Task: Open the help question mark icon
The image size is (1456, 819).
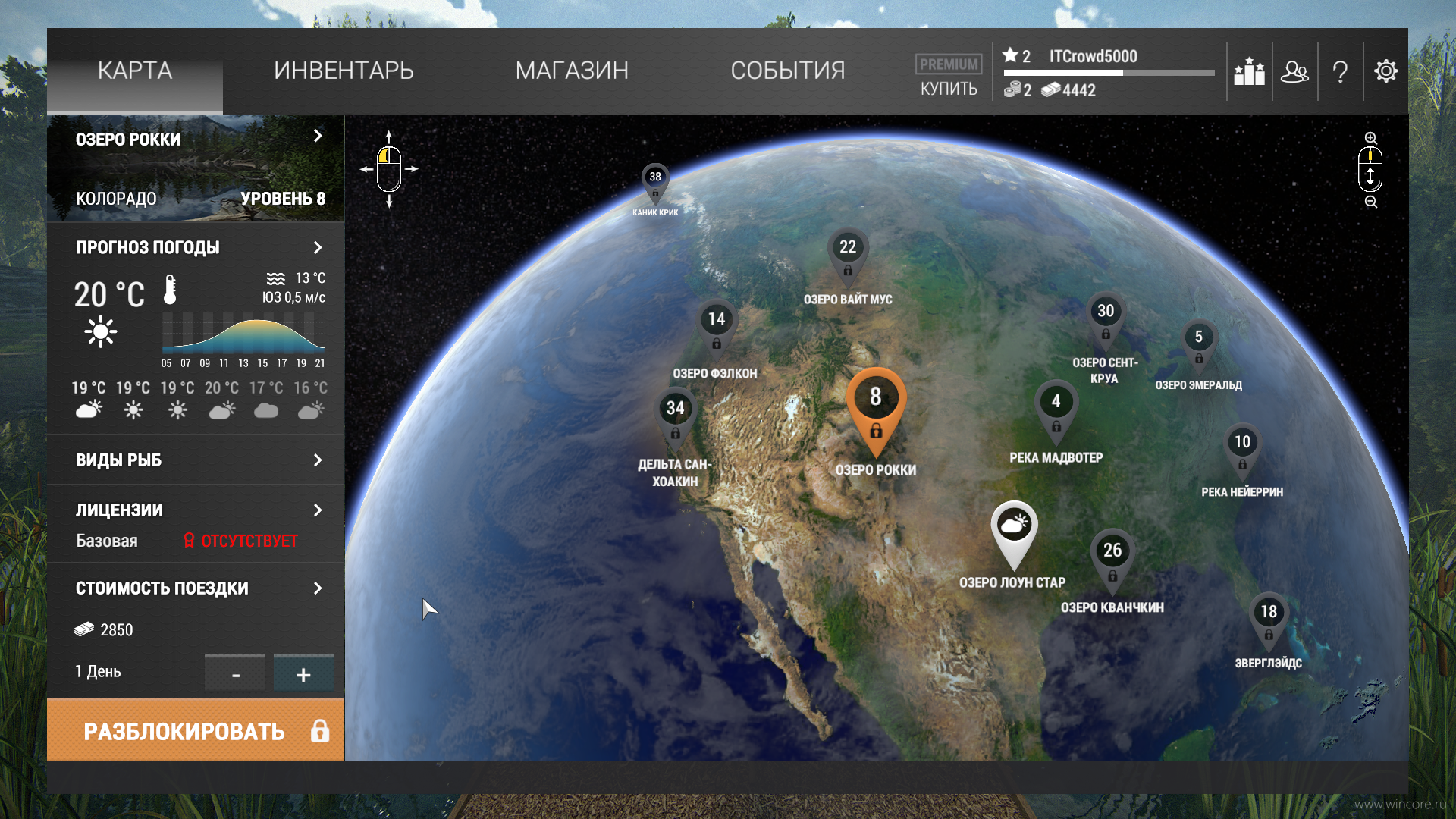Action: point(1340,72)
